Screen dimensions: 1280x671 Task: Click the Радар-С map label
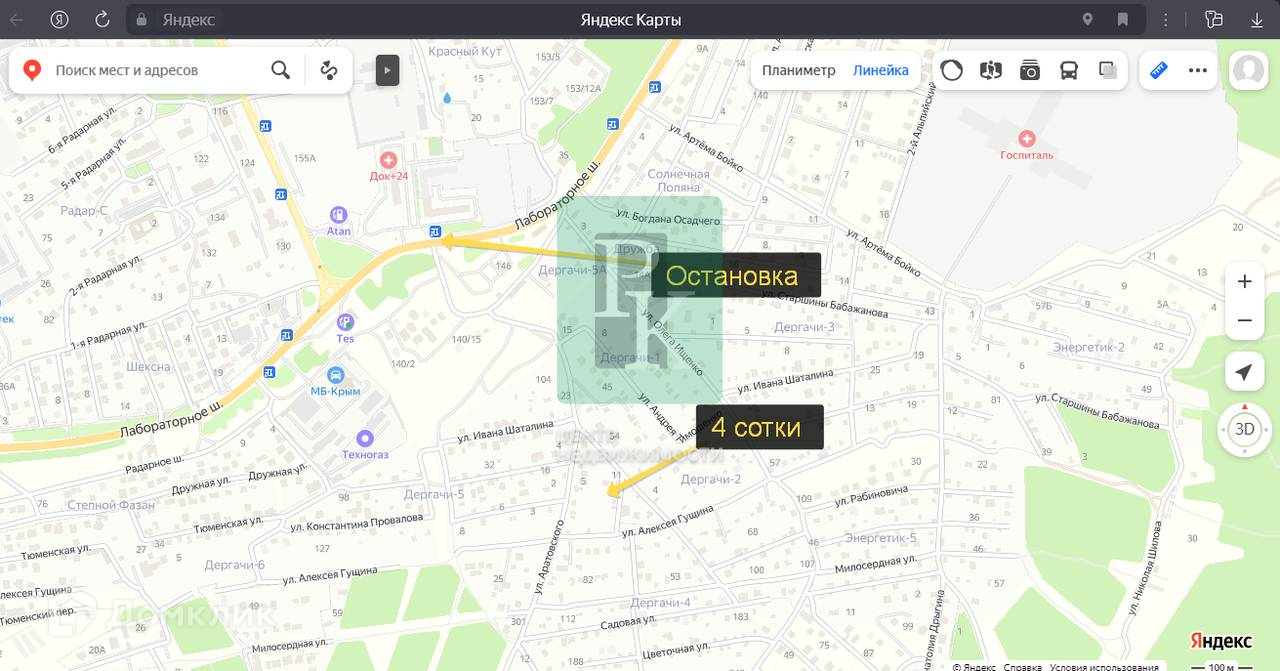[84, 210]
